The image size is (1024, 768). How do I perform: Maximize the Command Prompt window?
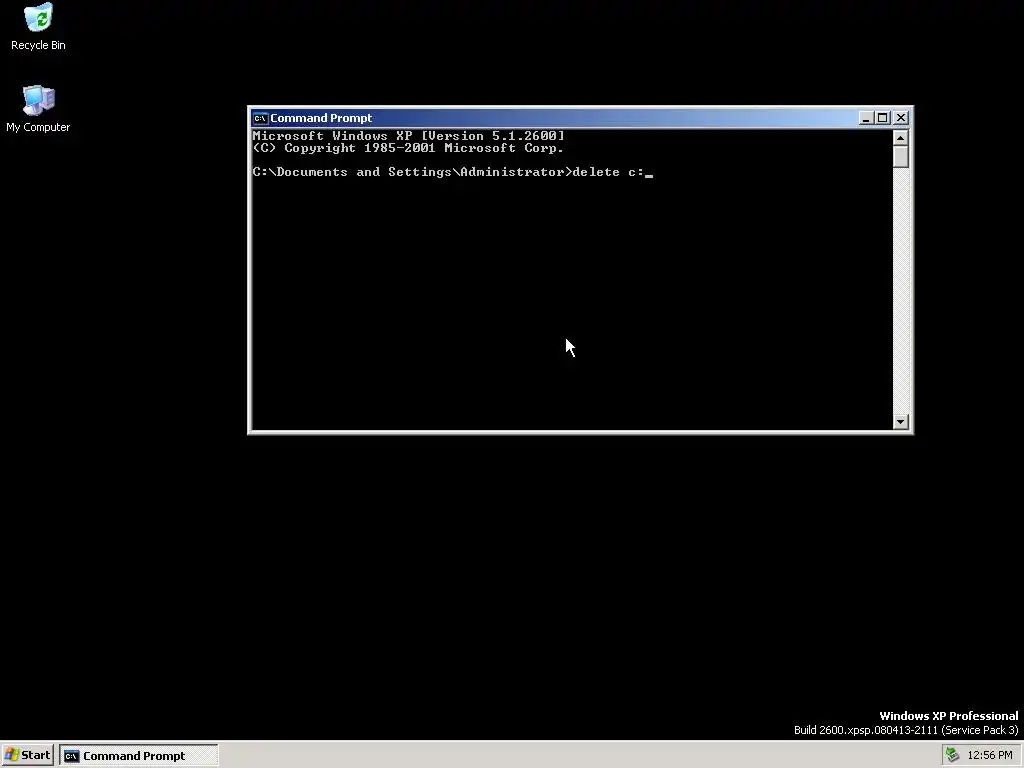[x=882, y=118]
